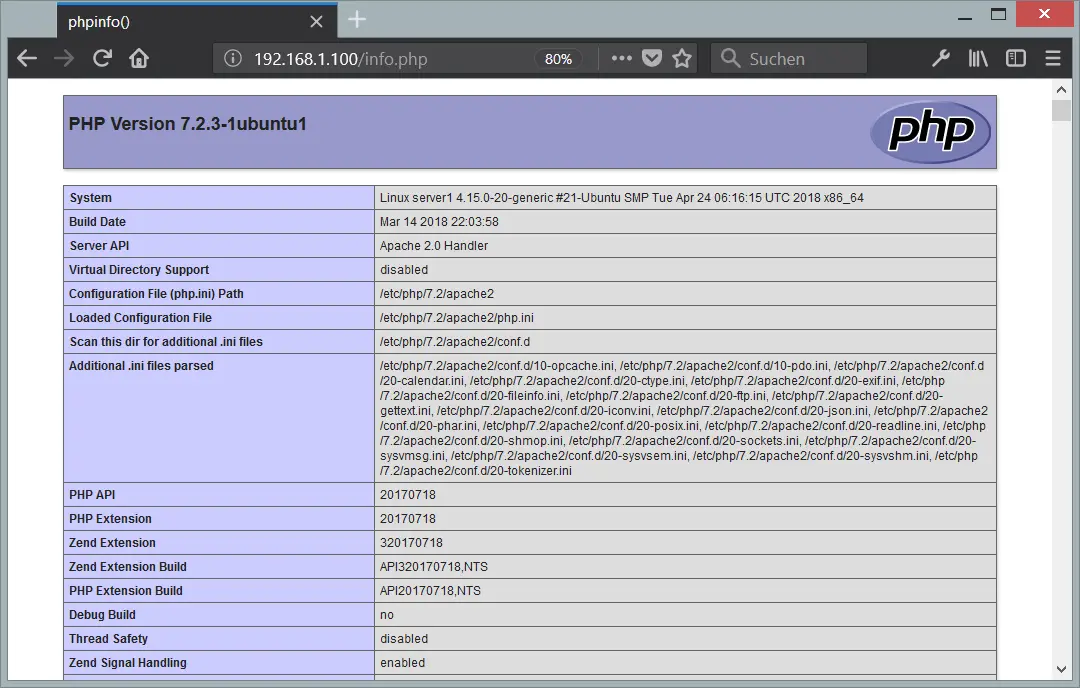Save page to Pocket
The image size is (1080, 688).
point(652,59)
